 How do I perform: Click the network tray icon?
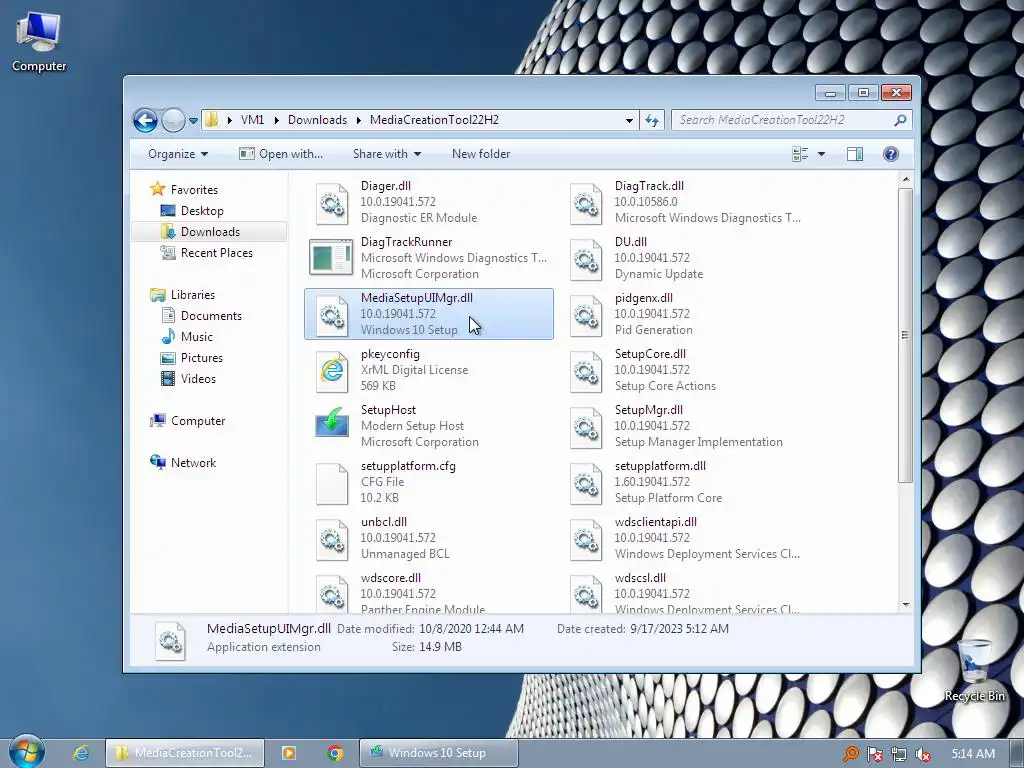click(x=899, y=754)
